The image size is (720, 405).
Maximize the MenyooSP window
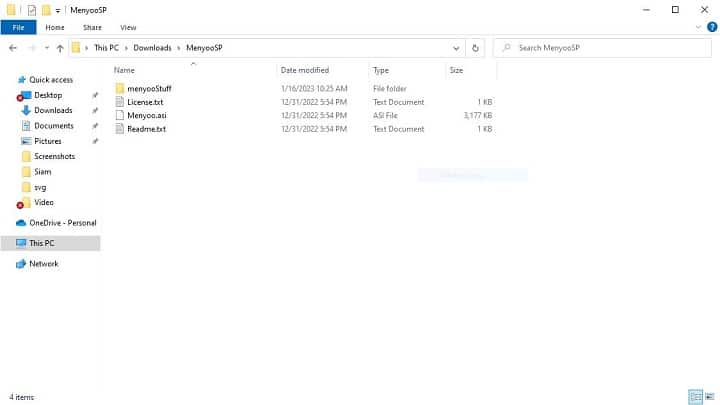[675, 10]
